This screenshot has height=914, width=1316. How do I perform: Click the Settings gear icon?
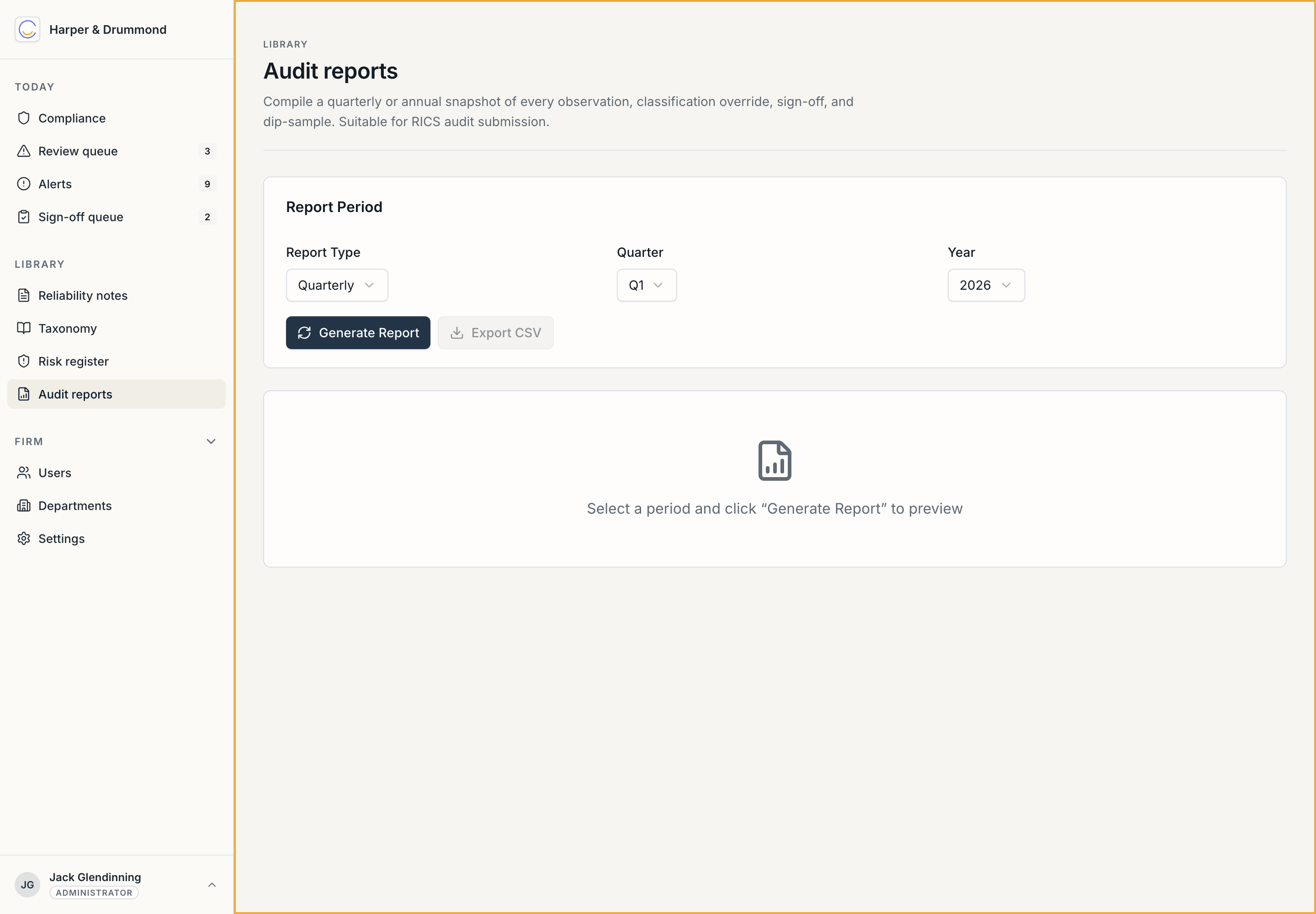tap(23, 538)
